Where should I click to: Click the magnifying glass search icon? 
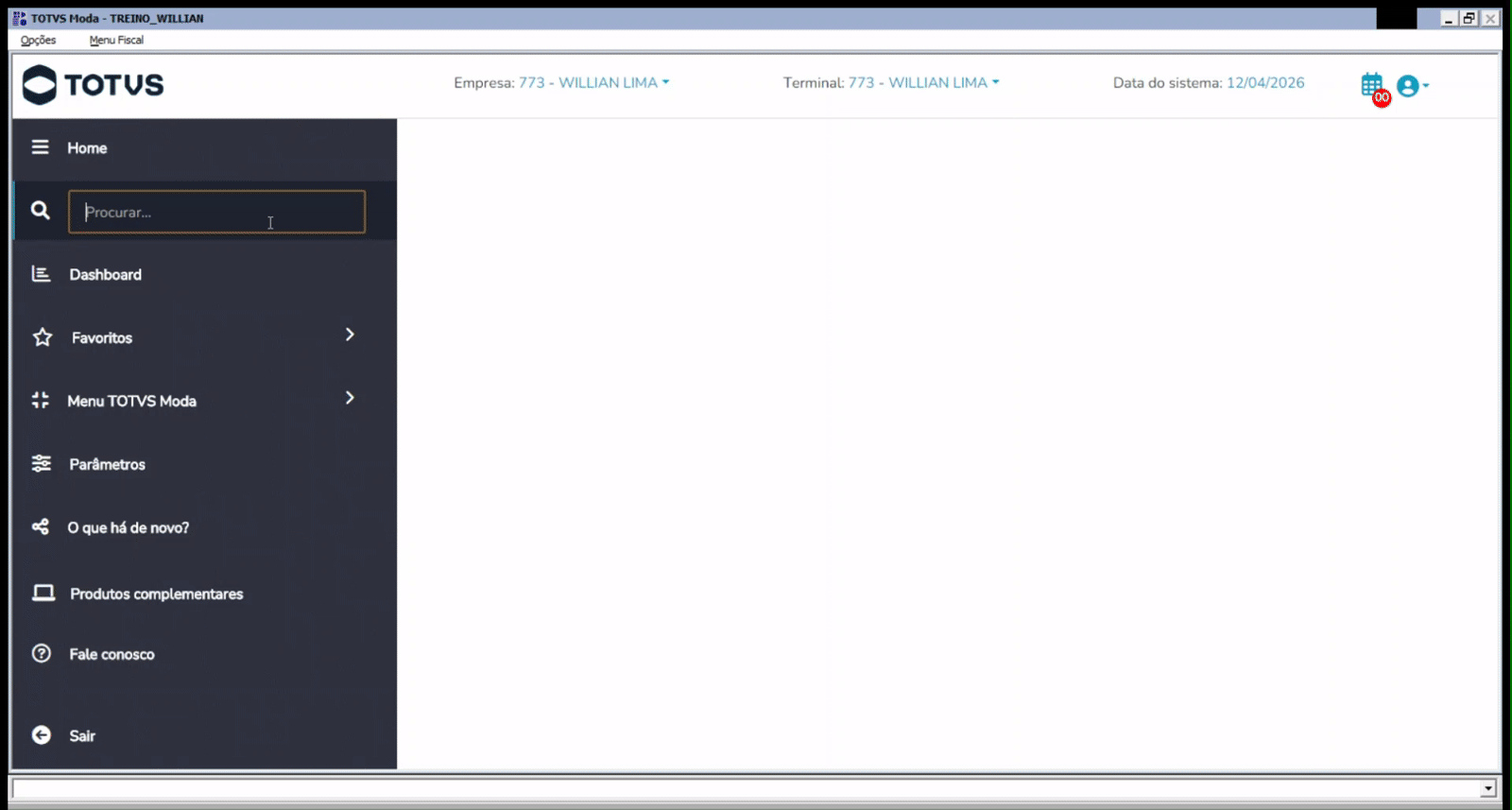(40, 210)
